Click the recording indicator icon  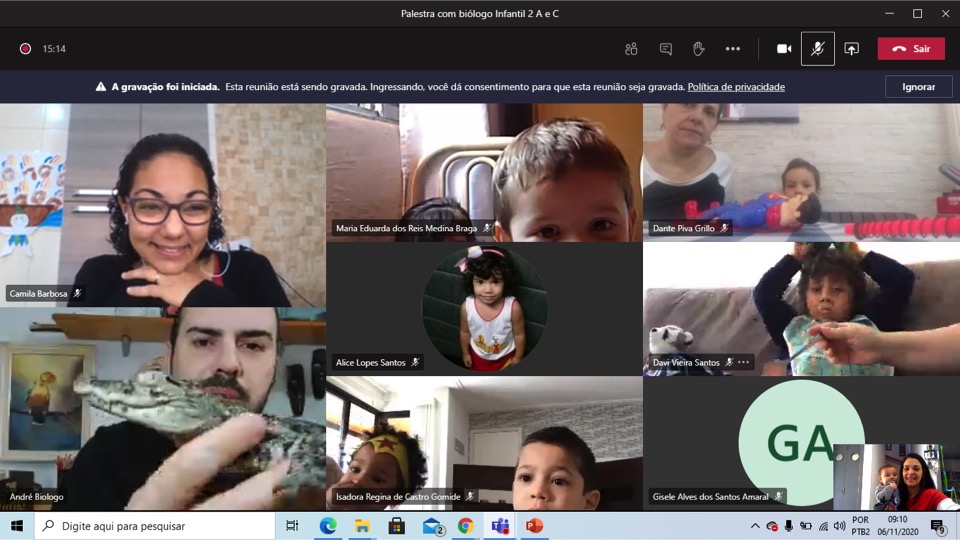click(25, 49)
